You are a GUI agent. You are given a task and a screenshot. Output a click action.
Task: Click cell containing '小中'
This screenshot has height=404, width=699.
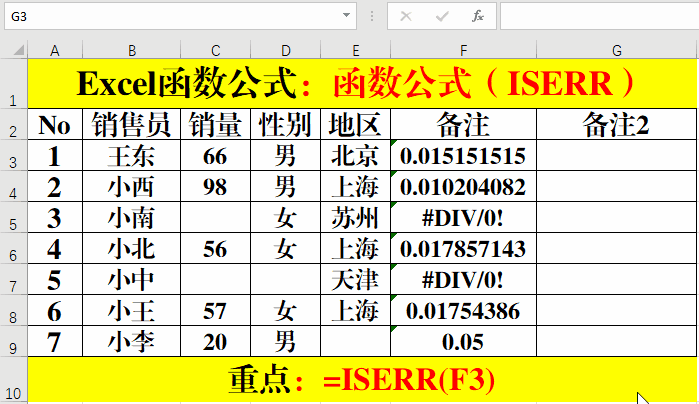click(132, 279)
